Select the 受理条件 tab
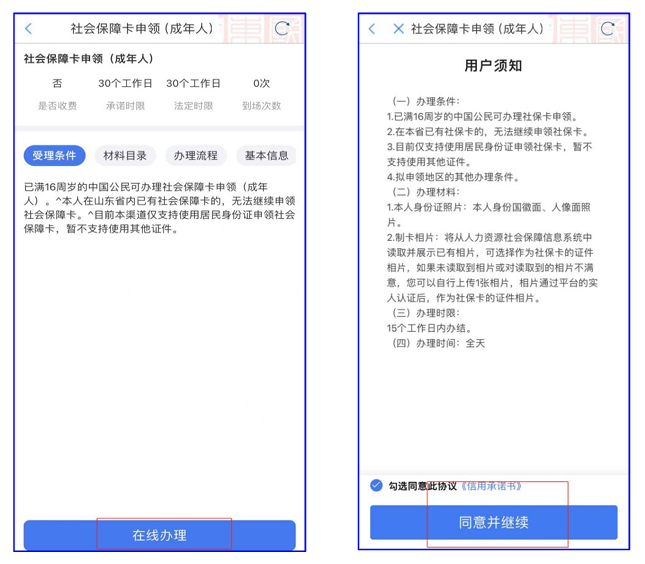Viewport: 645px width, 564px height. point(54,156)
